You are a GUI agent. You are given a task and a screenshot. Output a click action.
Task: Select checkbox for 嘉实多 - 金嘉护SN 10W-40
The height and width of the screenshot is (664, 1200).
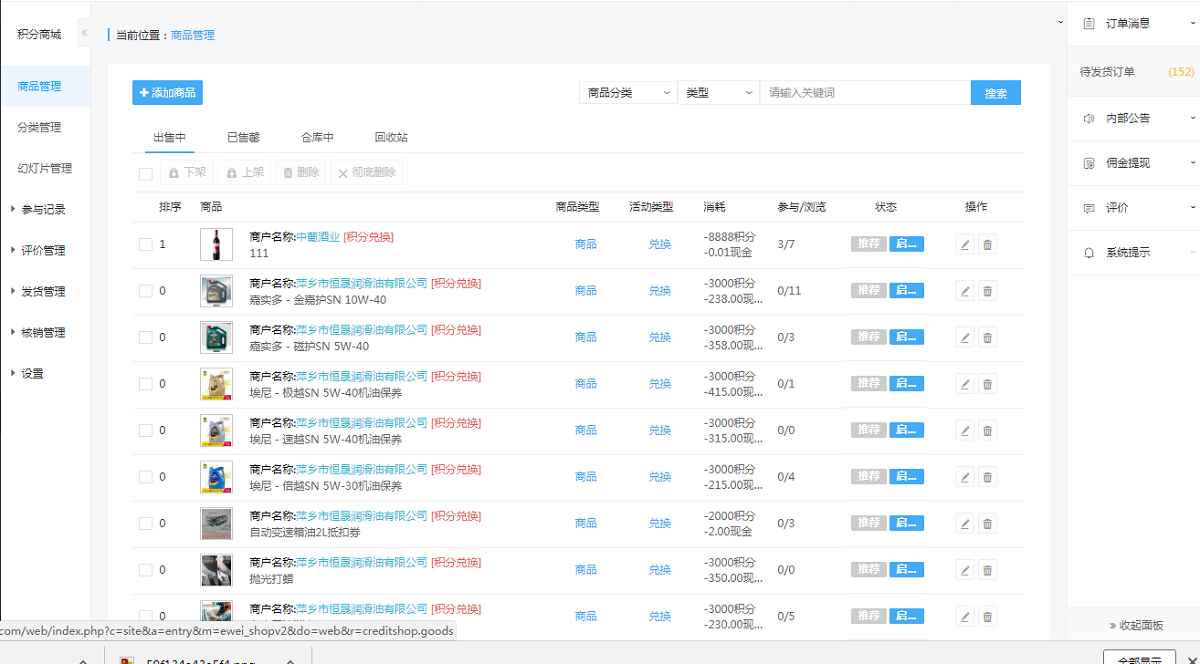[x=146, y=291]
